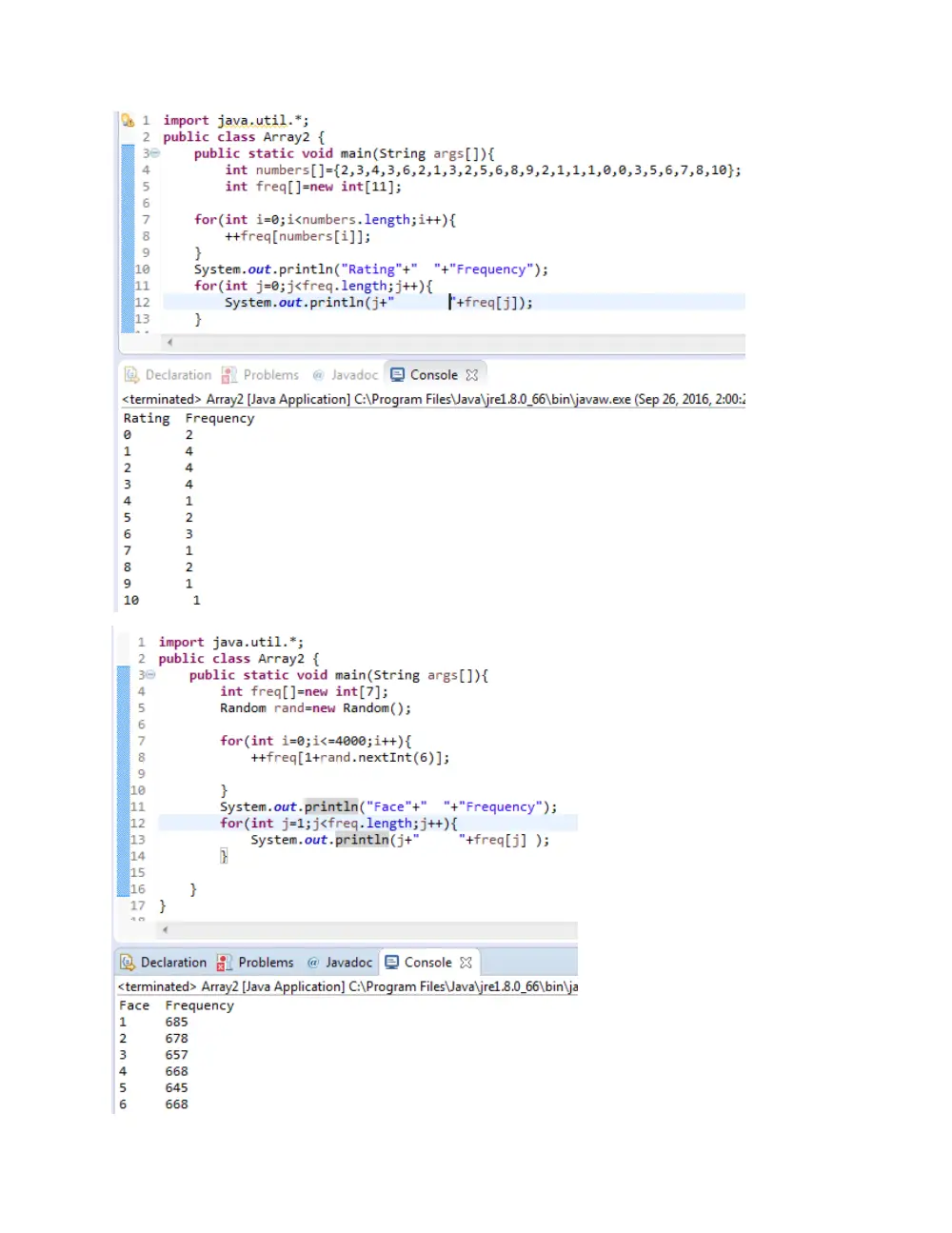Click the numbers array declaration on line 4
This screenshot has width=952, height=1233.
pyautogui.click(x=483, y=170)
